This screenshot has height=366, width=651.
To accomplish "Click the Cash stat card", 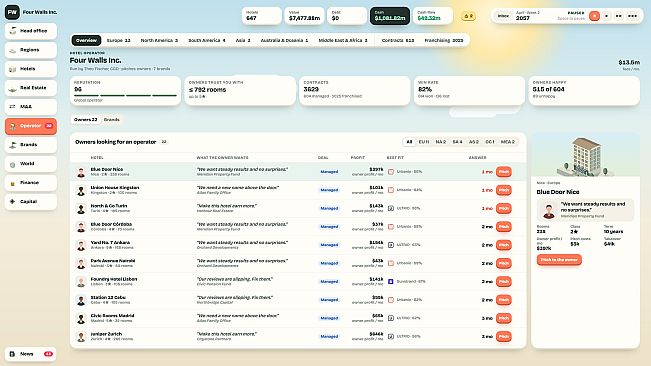I will [390, 16].
